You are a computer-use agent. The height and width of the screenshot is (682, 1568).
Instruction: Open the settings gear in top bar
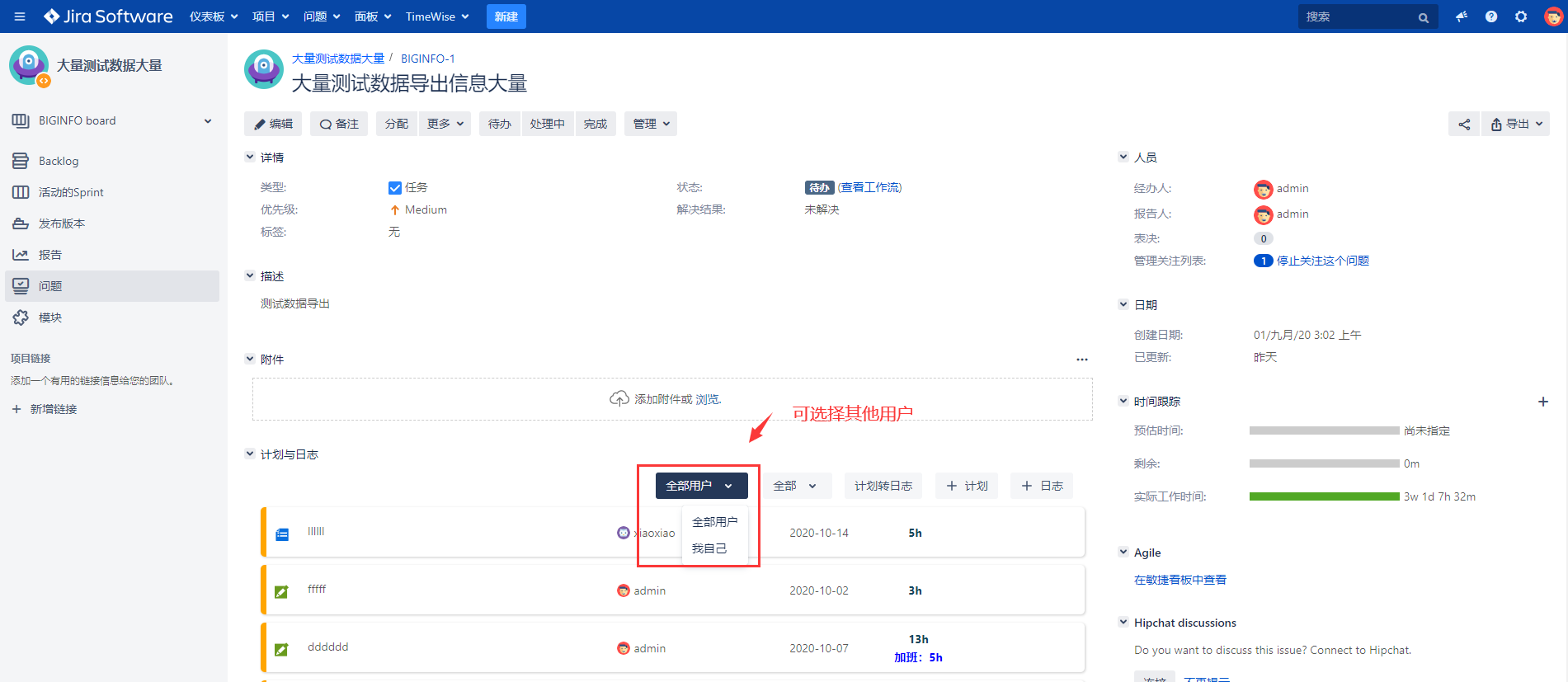[1521, 16]
